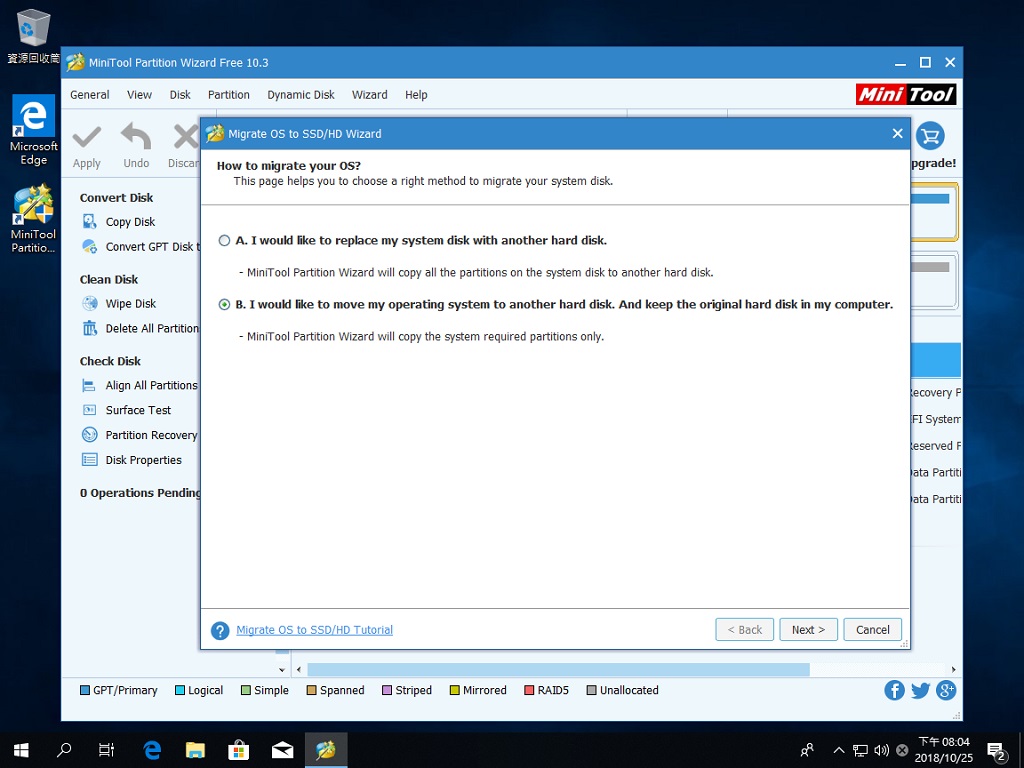1024x768 pixels.
Task: Click the horizontal scrollbar left arrow
Action: point(299,669)
